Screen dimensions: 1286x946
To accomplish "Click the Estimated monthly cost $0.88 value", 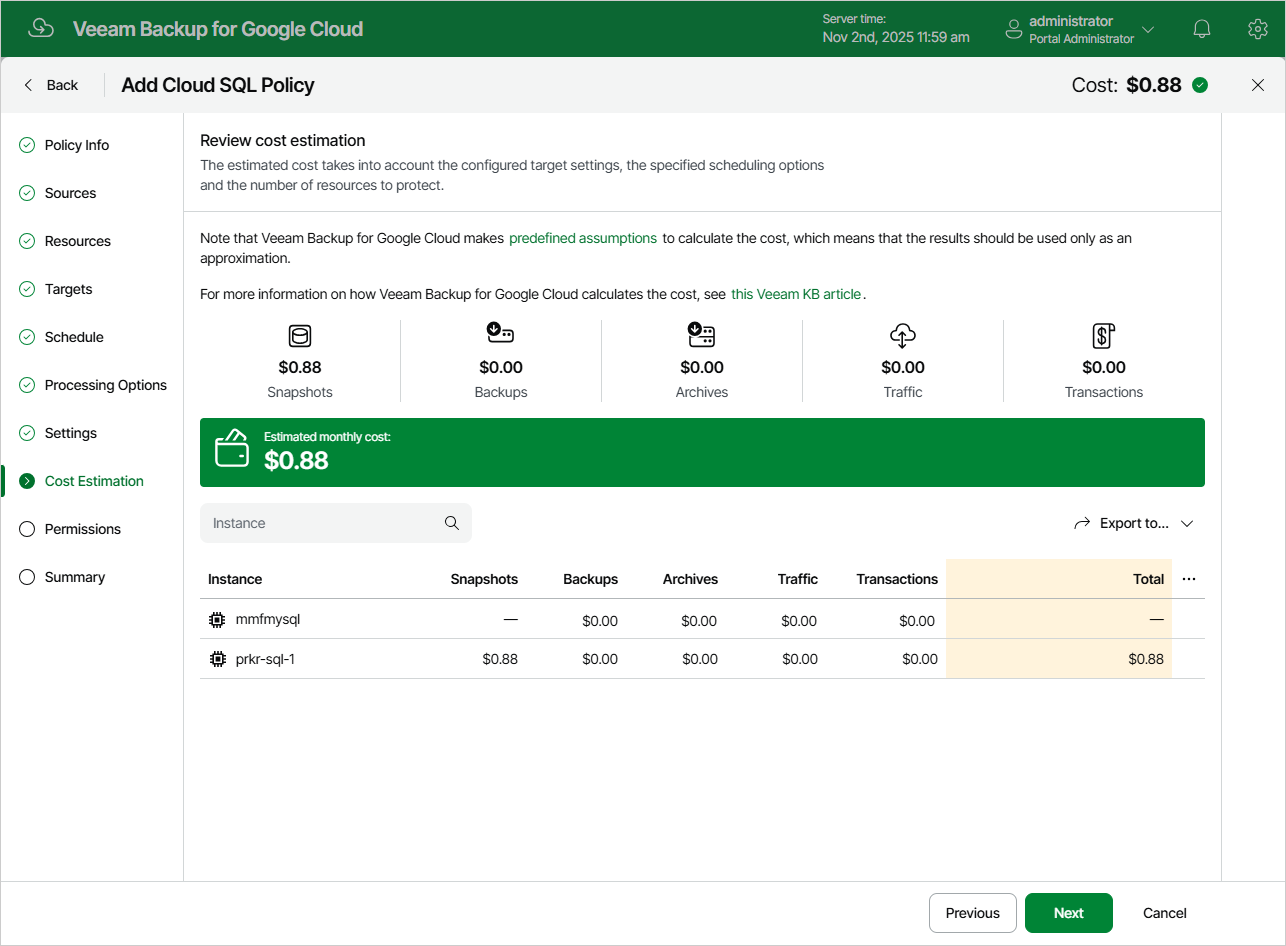I will pyautogui.click(x=296, y=460).
